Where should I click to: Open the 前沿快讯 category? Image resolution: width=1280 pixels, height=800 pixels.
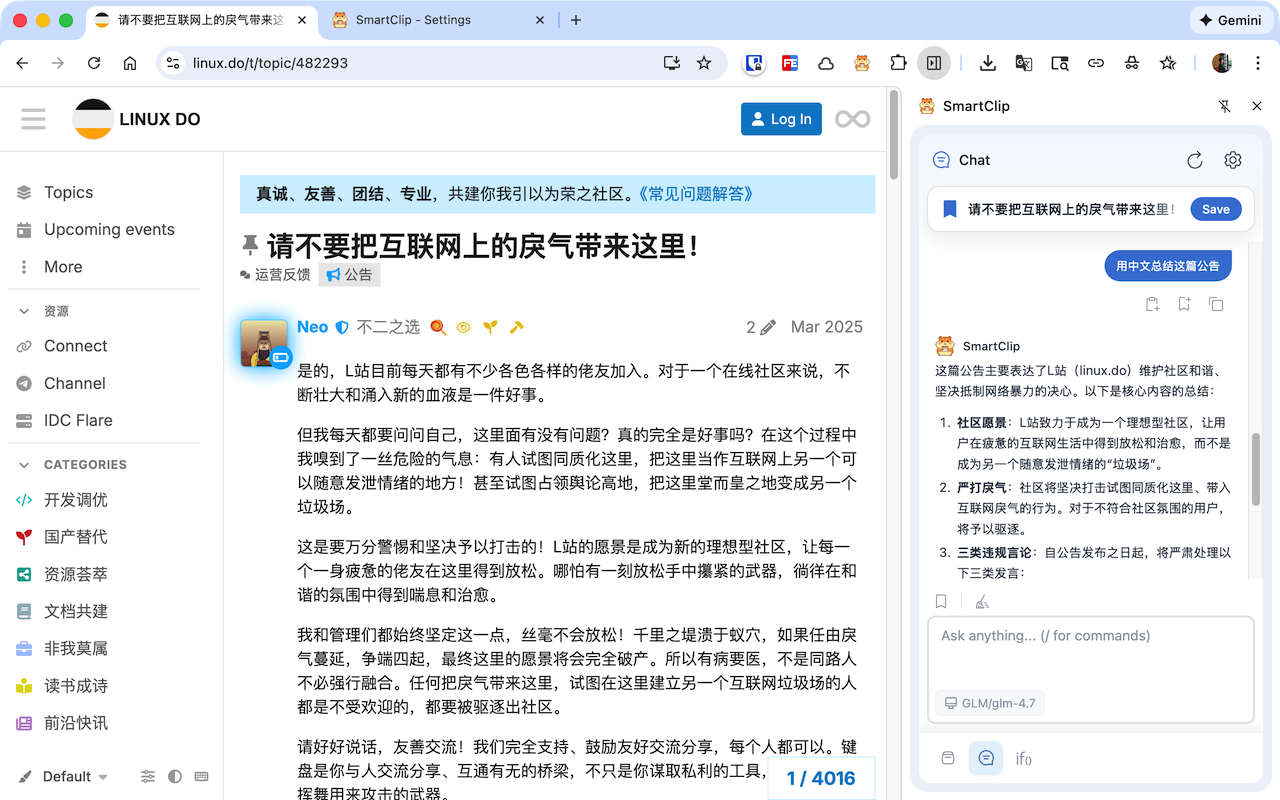click(75, 723)
